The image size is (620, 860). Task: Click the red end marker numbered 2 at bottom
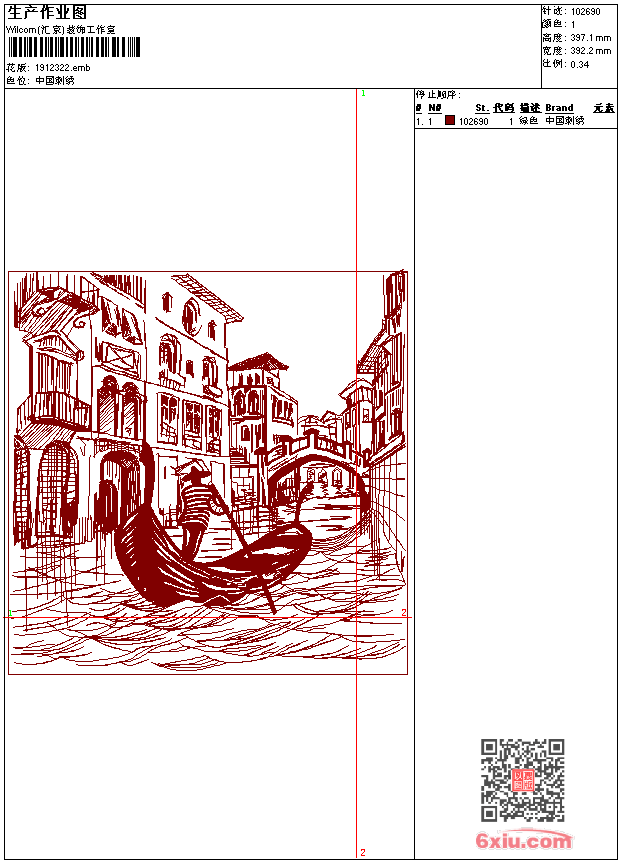click(x=362, y=852)
